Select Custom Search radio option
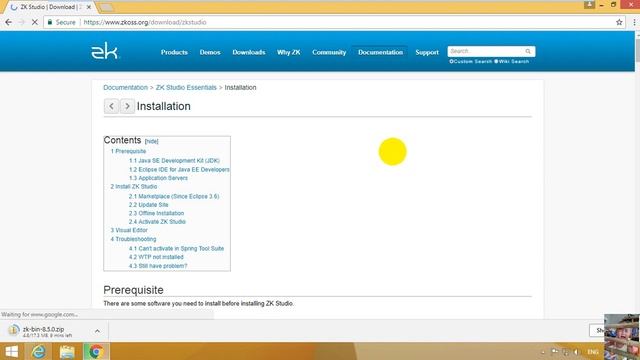Screen dimensions: 640x360 tap(451, 61)
